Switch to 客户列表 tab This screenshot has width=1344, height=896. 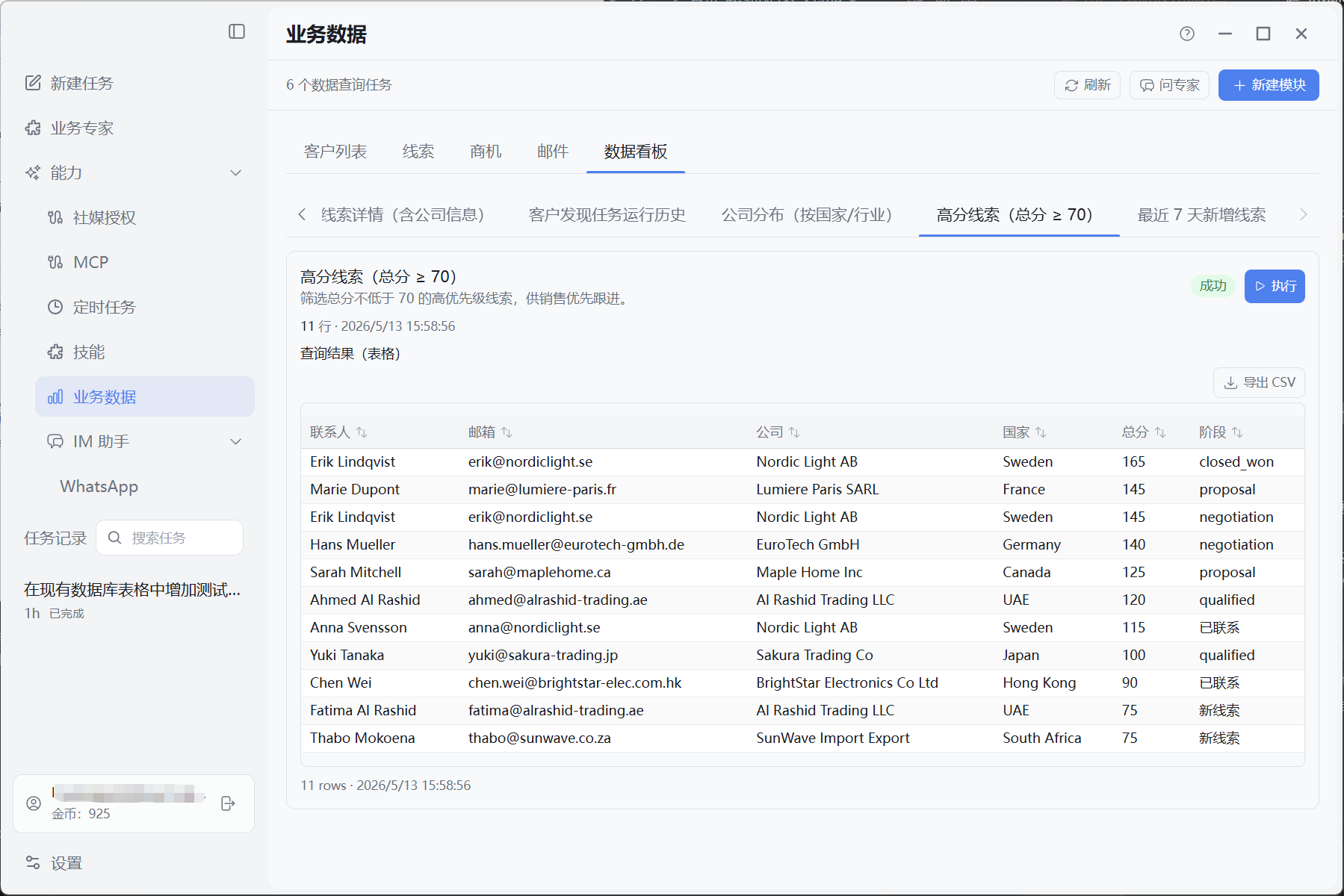click(x=335, y=152)
